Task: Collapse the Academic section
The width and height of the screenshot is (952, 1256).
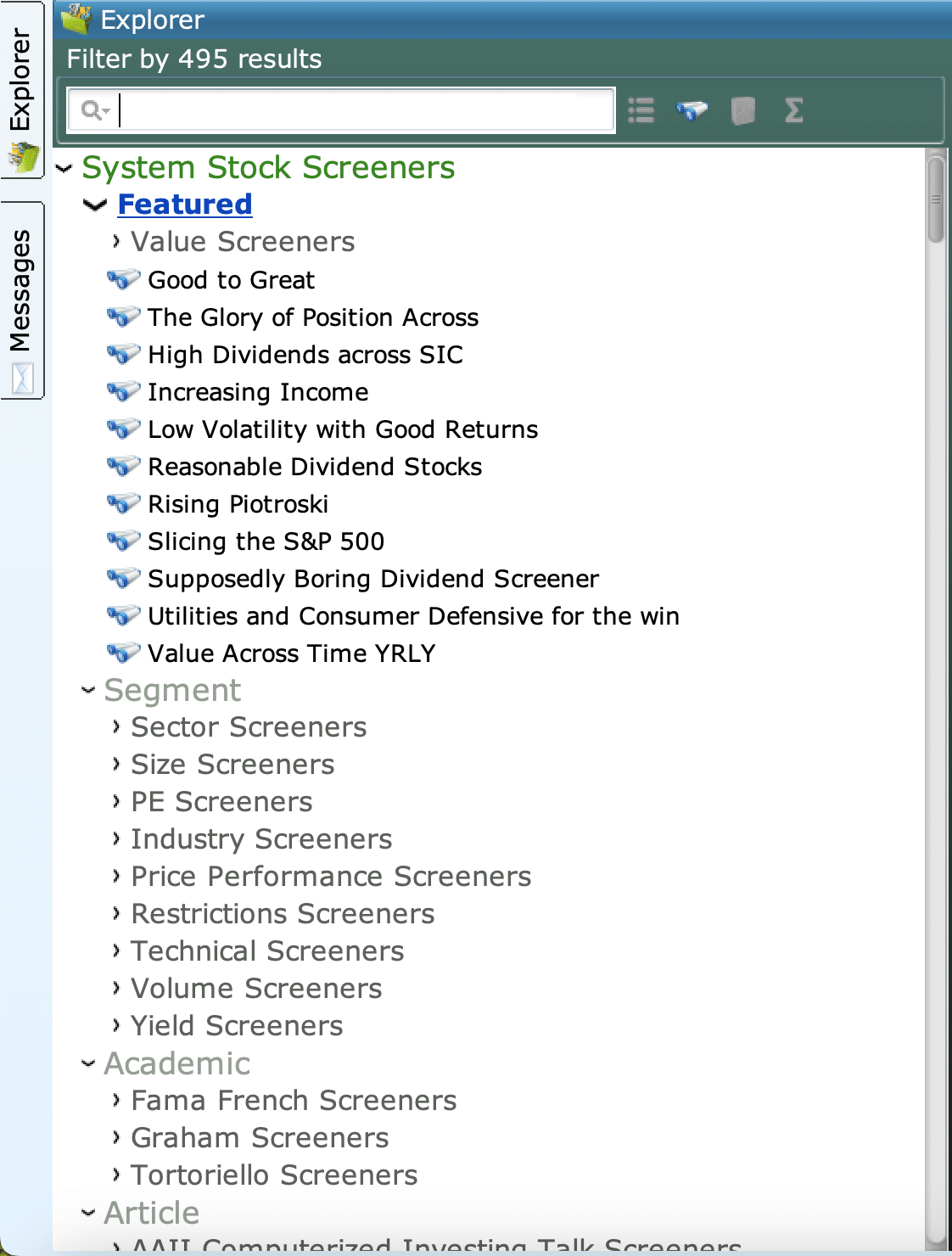Action: 88,1063
